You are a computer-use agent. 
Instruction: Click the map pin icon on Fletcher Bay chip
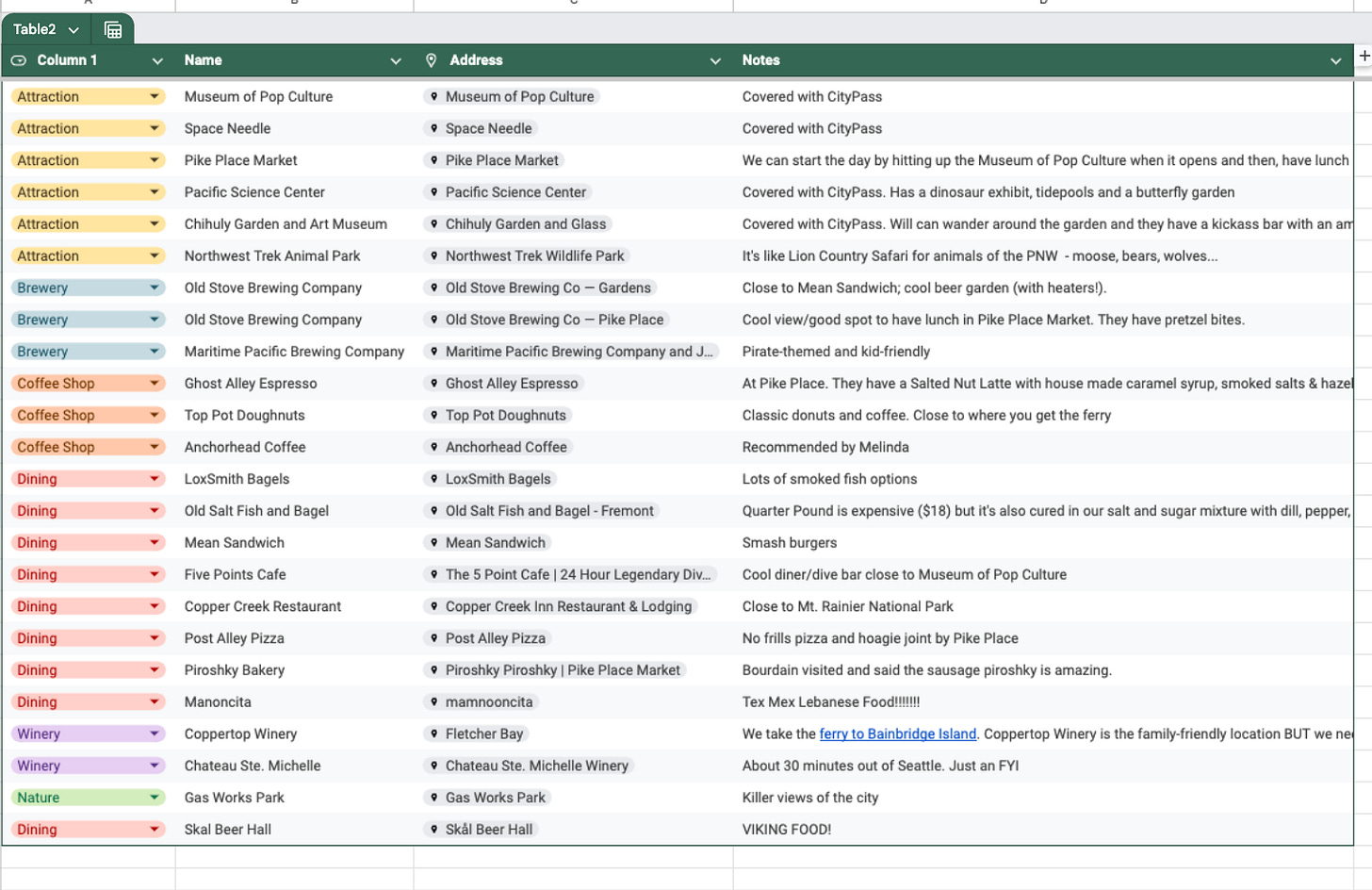(433, 733)
